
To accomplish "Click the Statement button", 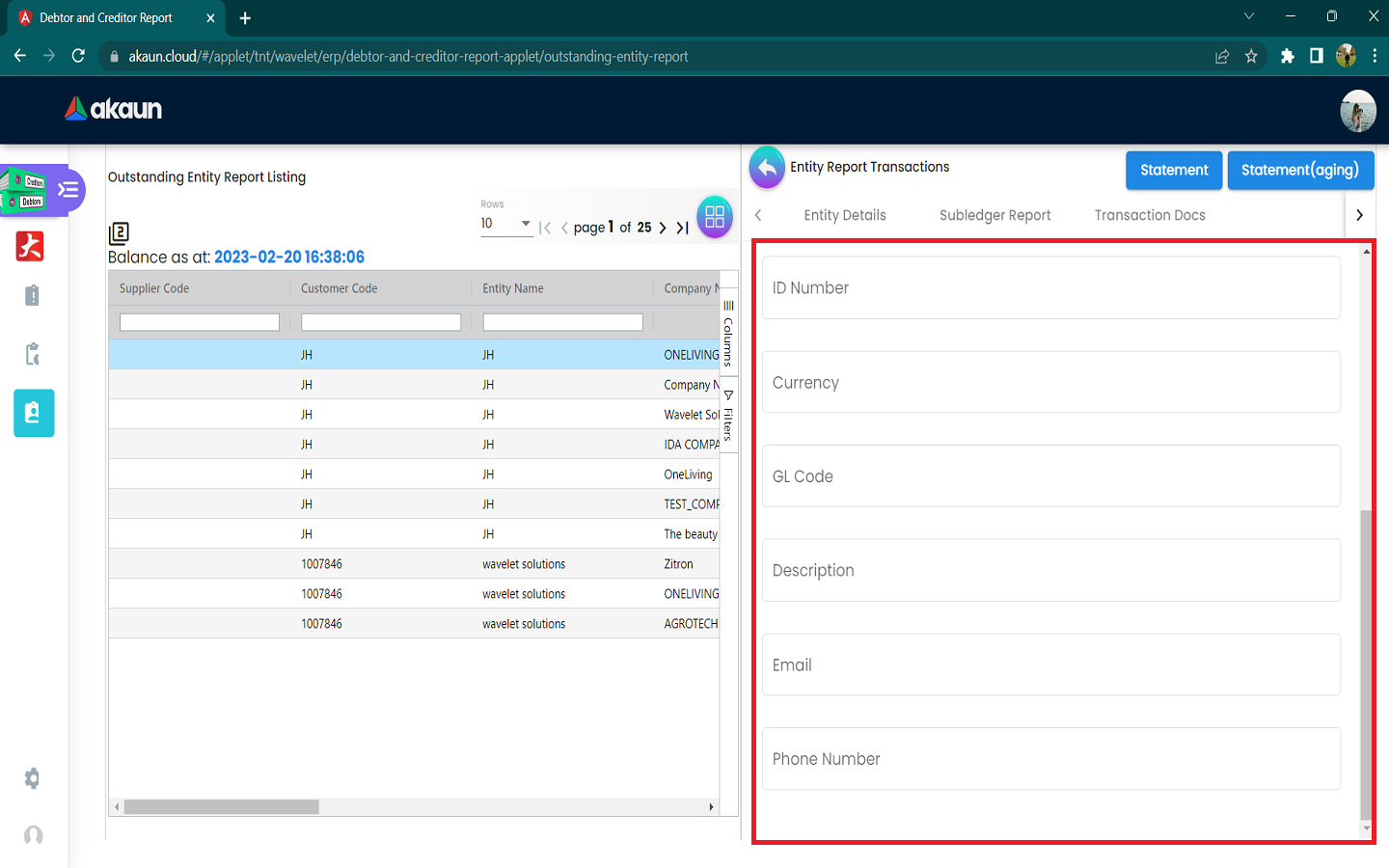I will tap(1173, 170).
